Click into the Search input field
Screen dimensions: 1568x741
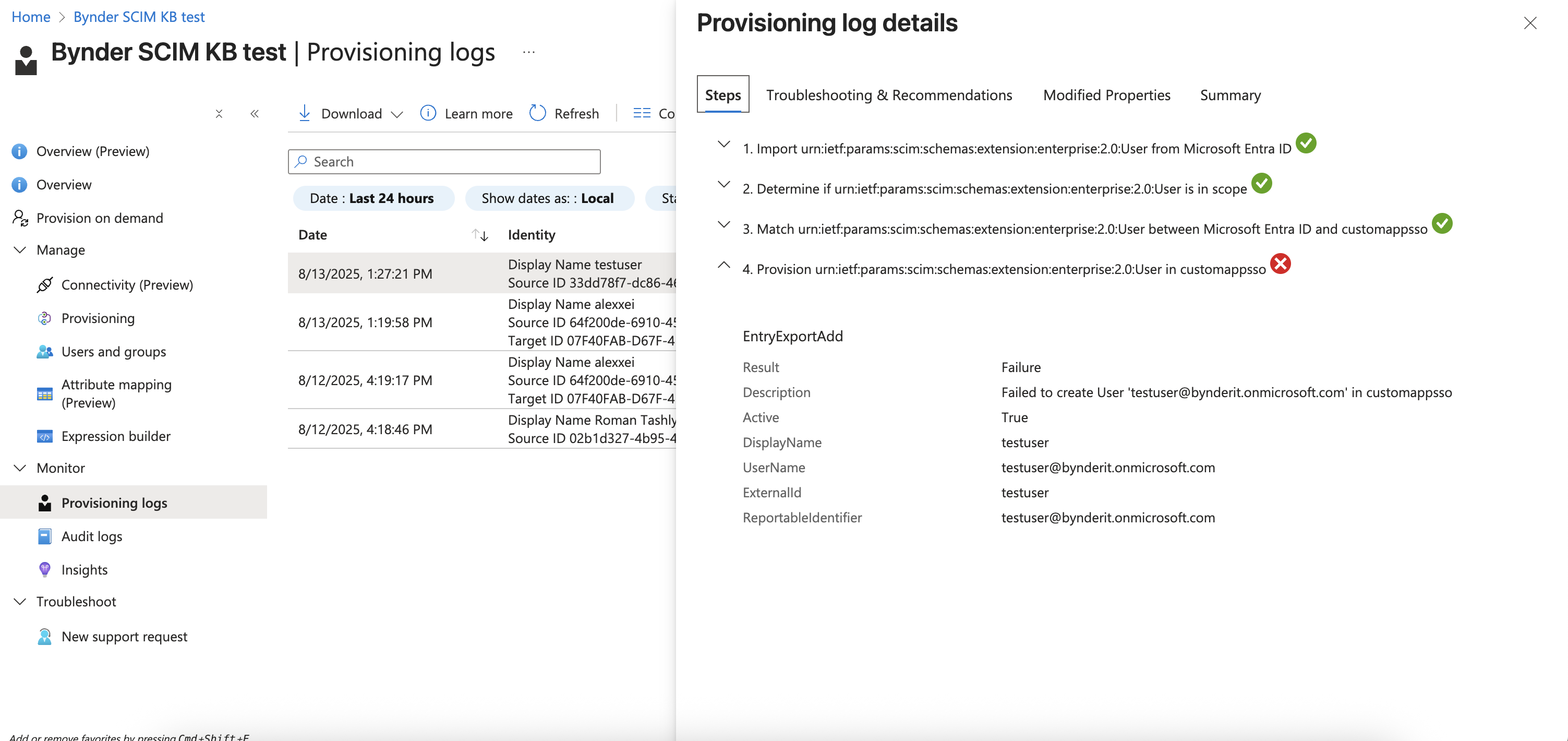[444, 161]
